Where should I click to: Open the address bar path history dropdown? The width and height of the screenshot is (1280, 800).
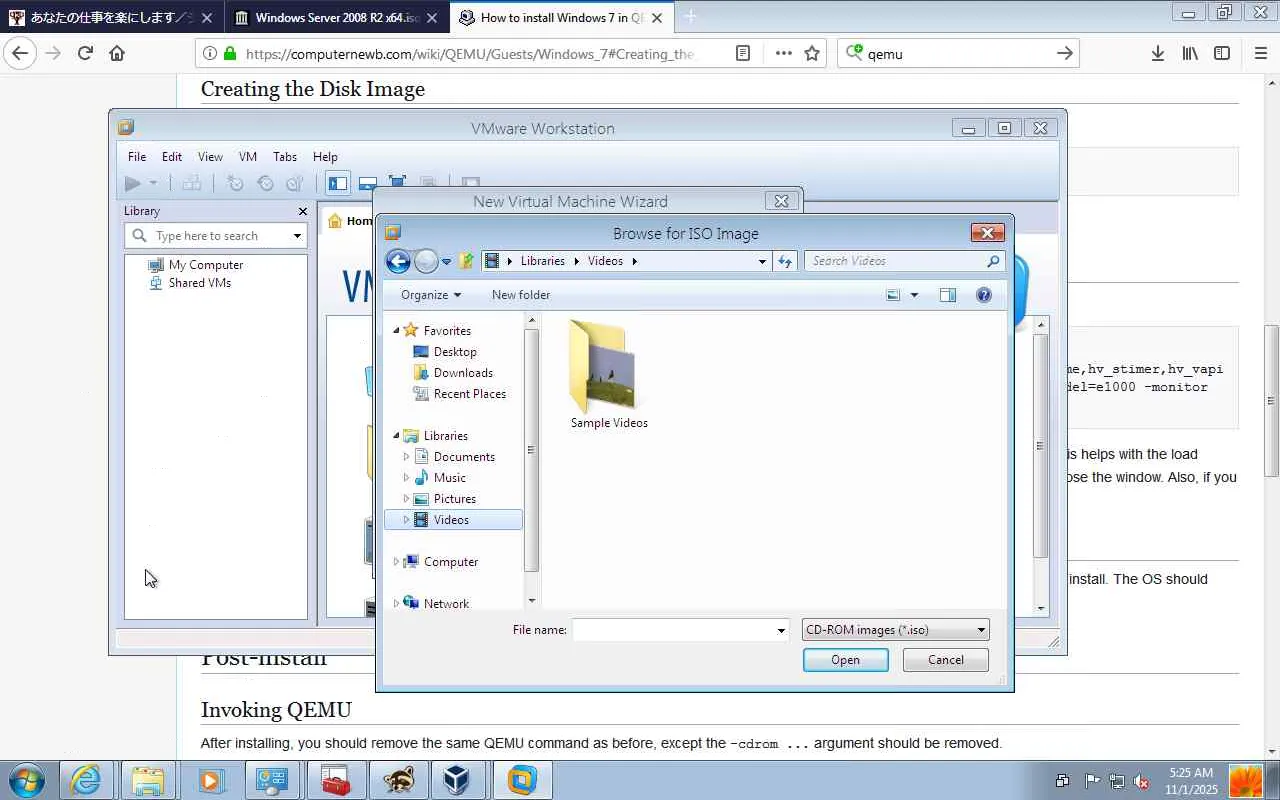click(762, 261)
